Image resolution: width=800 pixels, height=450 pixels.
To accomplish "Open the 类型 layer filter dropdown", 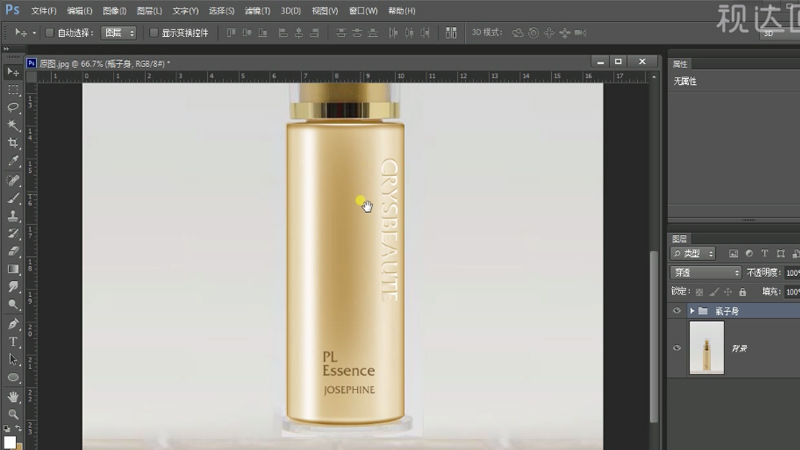I will (693, 254).
